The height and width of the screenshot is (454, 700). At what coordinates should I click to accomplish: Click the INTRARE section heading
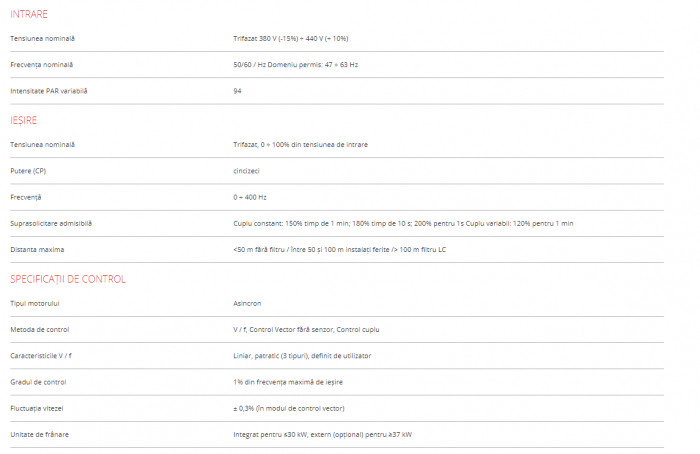28,14
